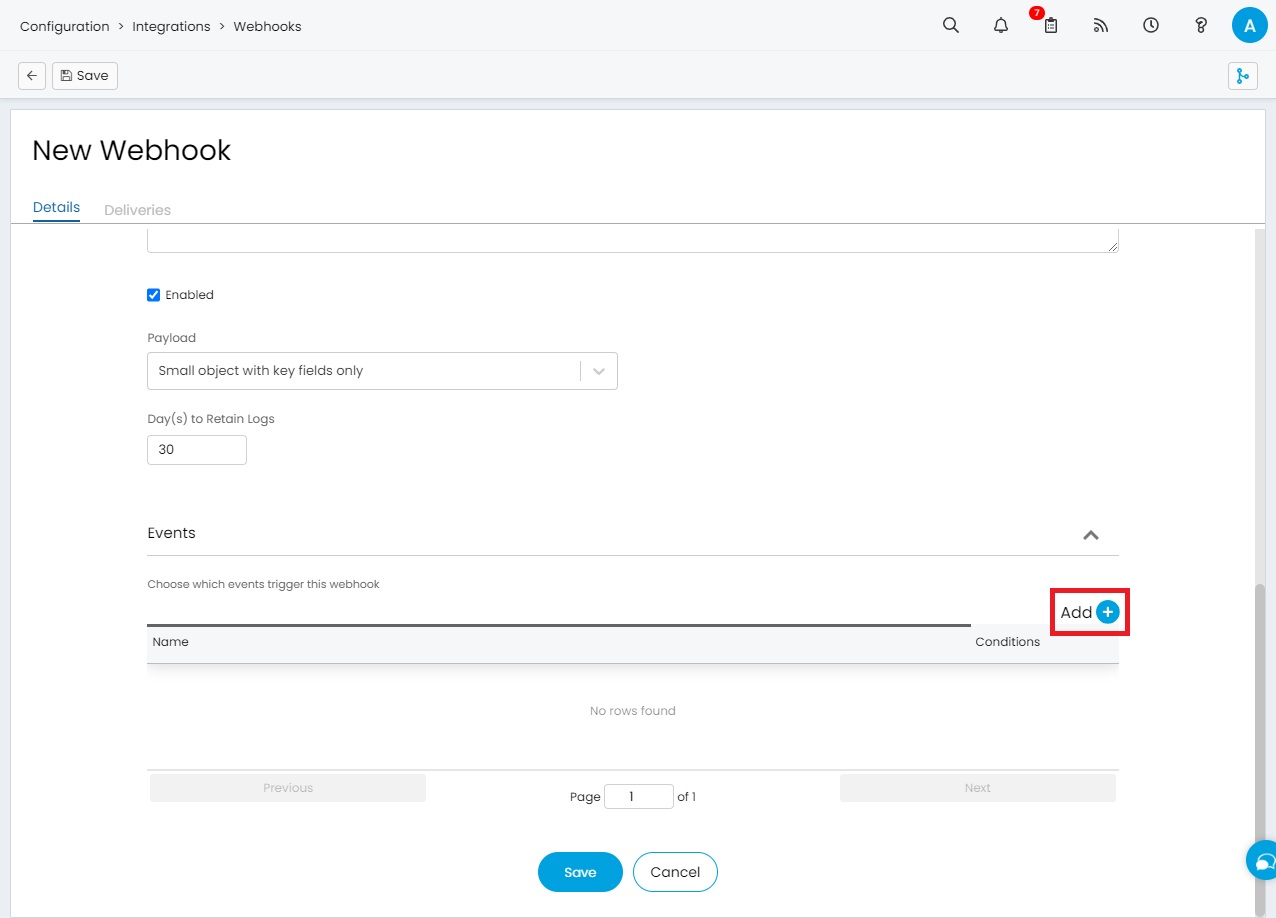
Task: Collapse the Events section chevron
Action: (1091, 535)
